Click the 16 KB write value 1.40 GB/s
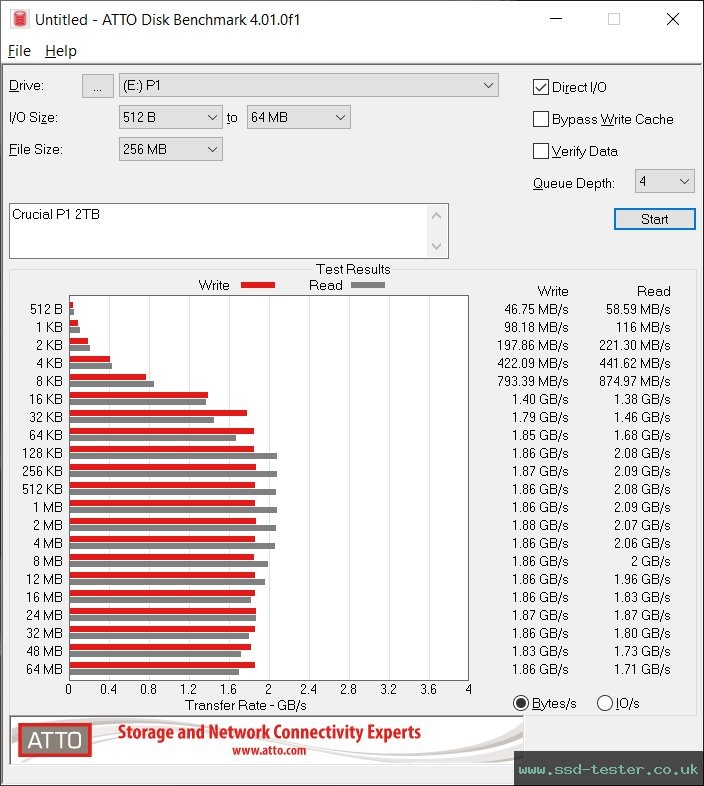 (x=540, y=400)
